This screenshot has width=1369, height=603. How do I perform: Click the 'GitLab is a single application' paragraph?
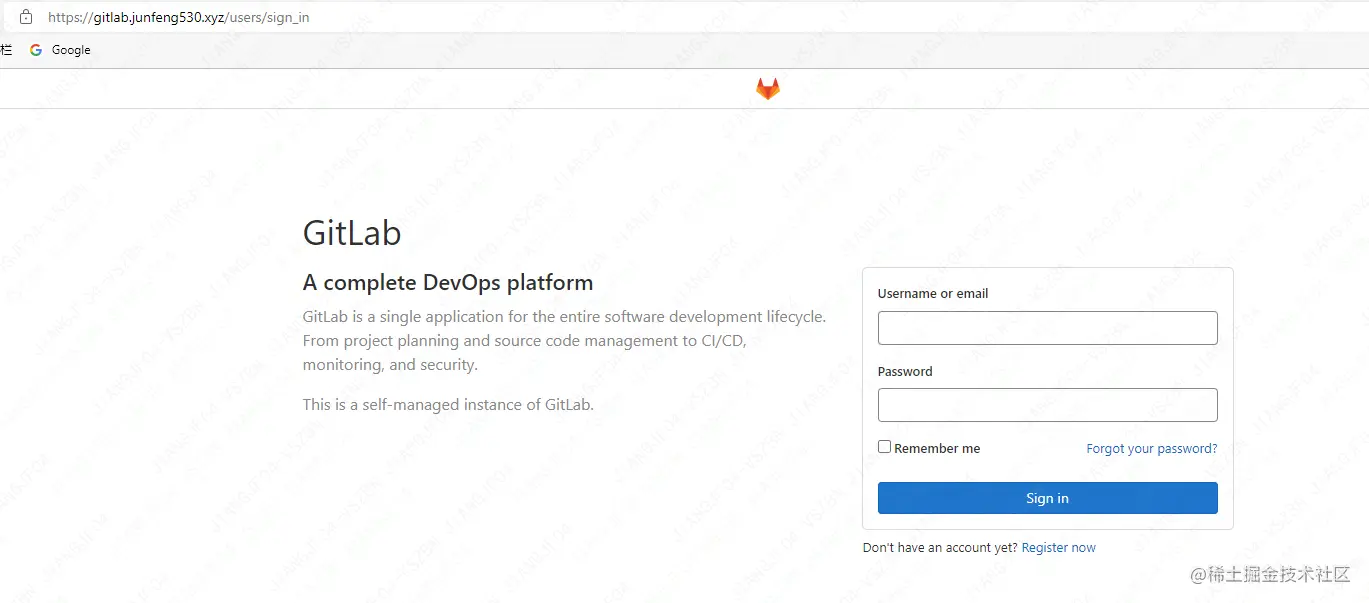[564, 341]
